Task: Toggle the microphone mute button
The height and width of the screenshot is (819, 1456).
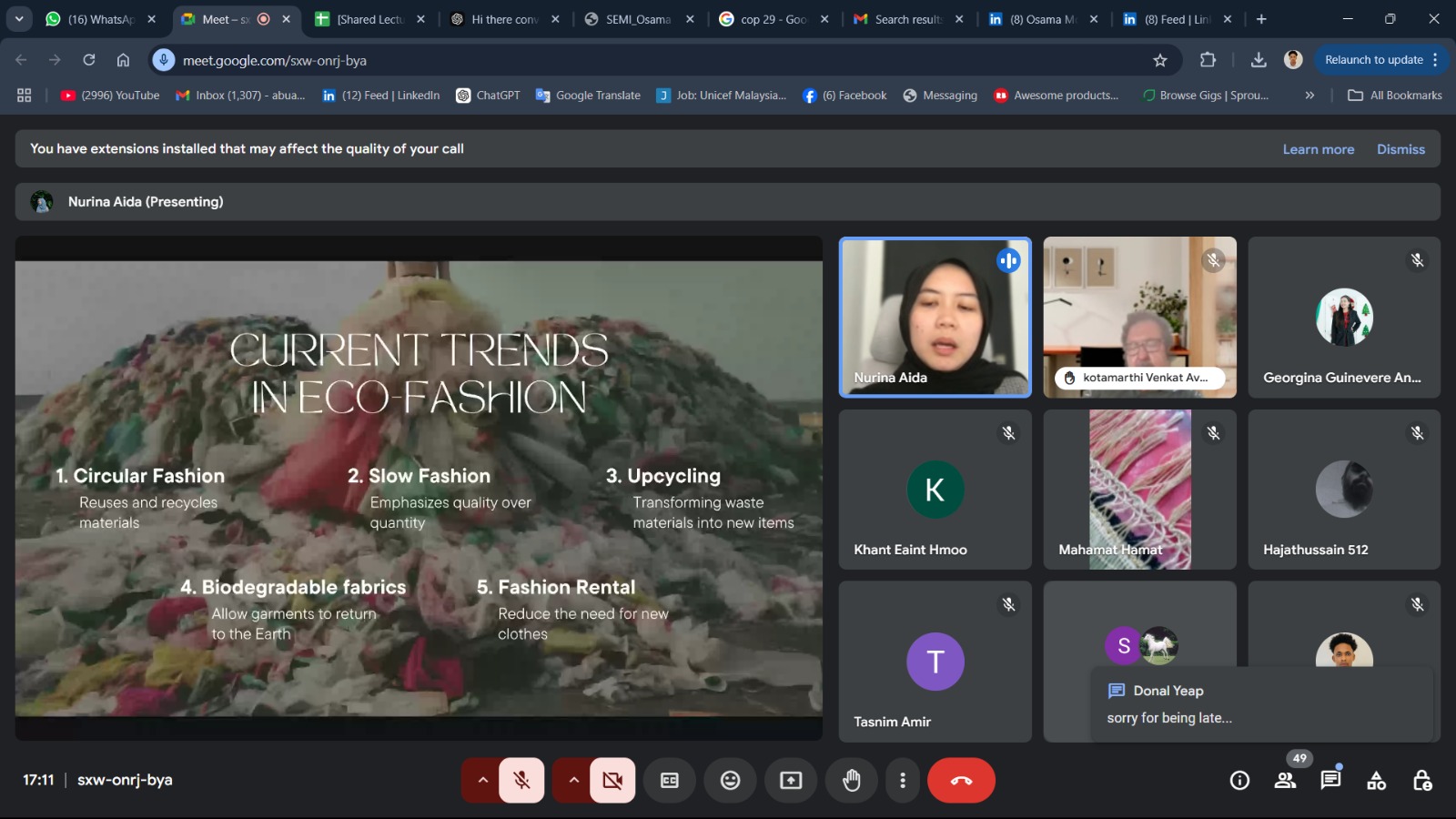Action: tap(521, 781)
